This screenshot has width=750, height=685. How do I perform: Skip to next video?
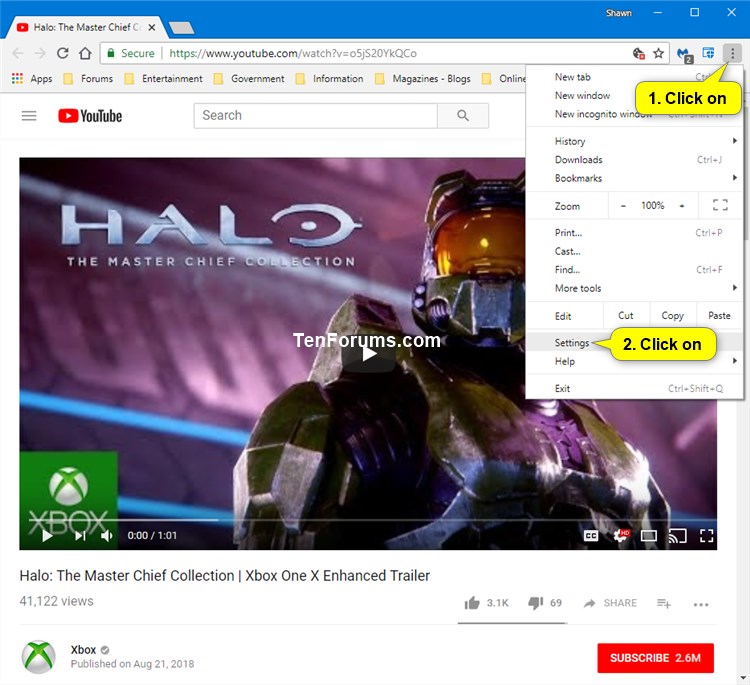click(80, 536)
